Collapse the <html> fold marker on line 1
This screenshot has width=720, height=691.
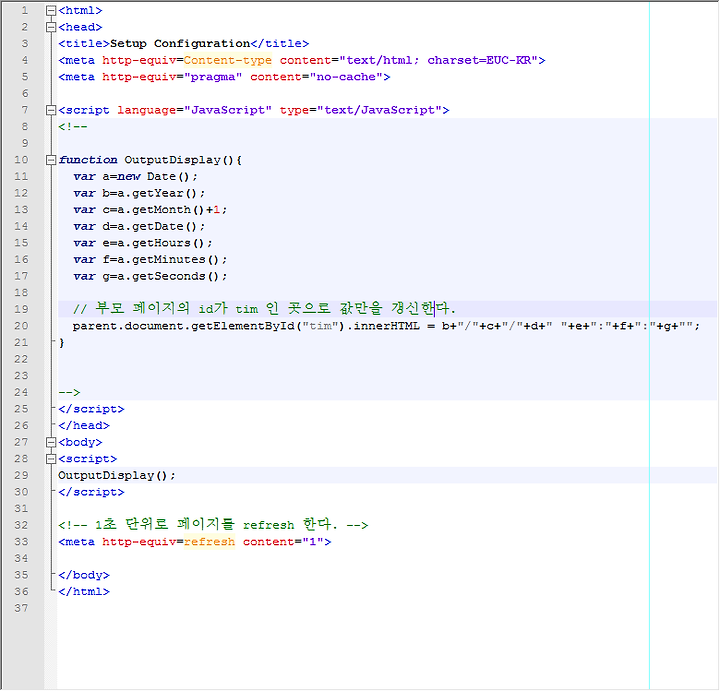tap(51, 11)
